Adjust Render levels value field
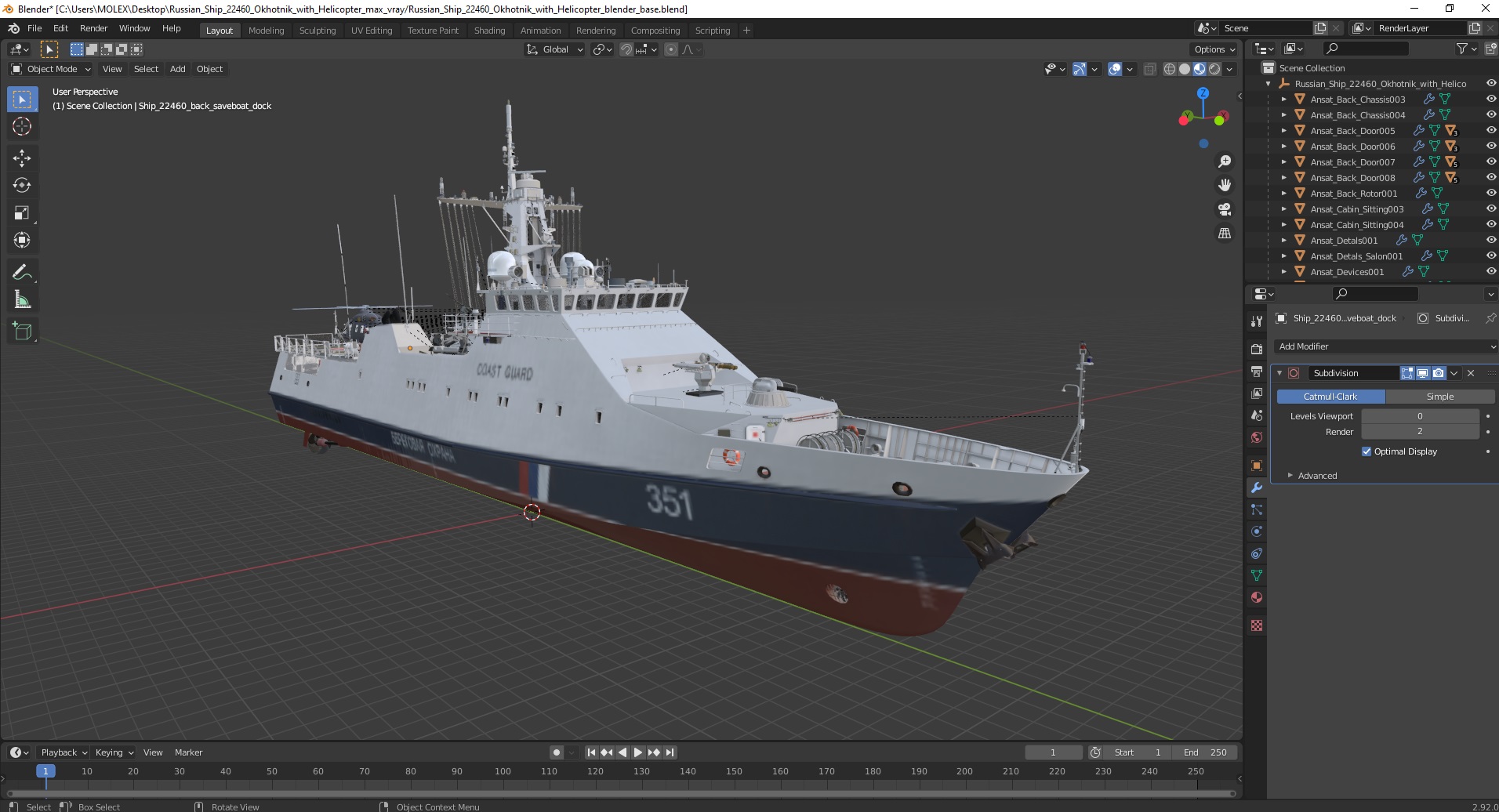 coord(1420,432)
